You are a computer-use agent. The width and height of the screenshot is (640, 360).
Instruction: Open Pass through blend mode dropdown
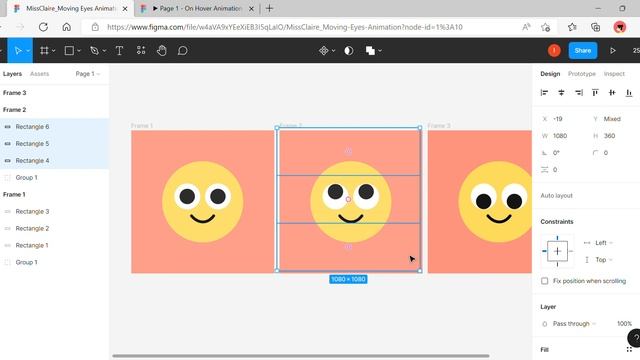pyautogui.click(x=574, y=324)
